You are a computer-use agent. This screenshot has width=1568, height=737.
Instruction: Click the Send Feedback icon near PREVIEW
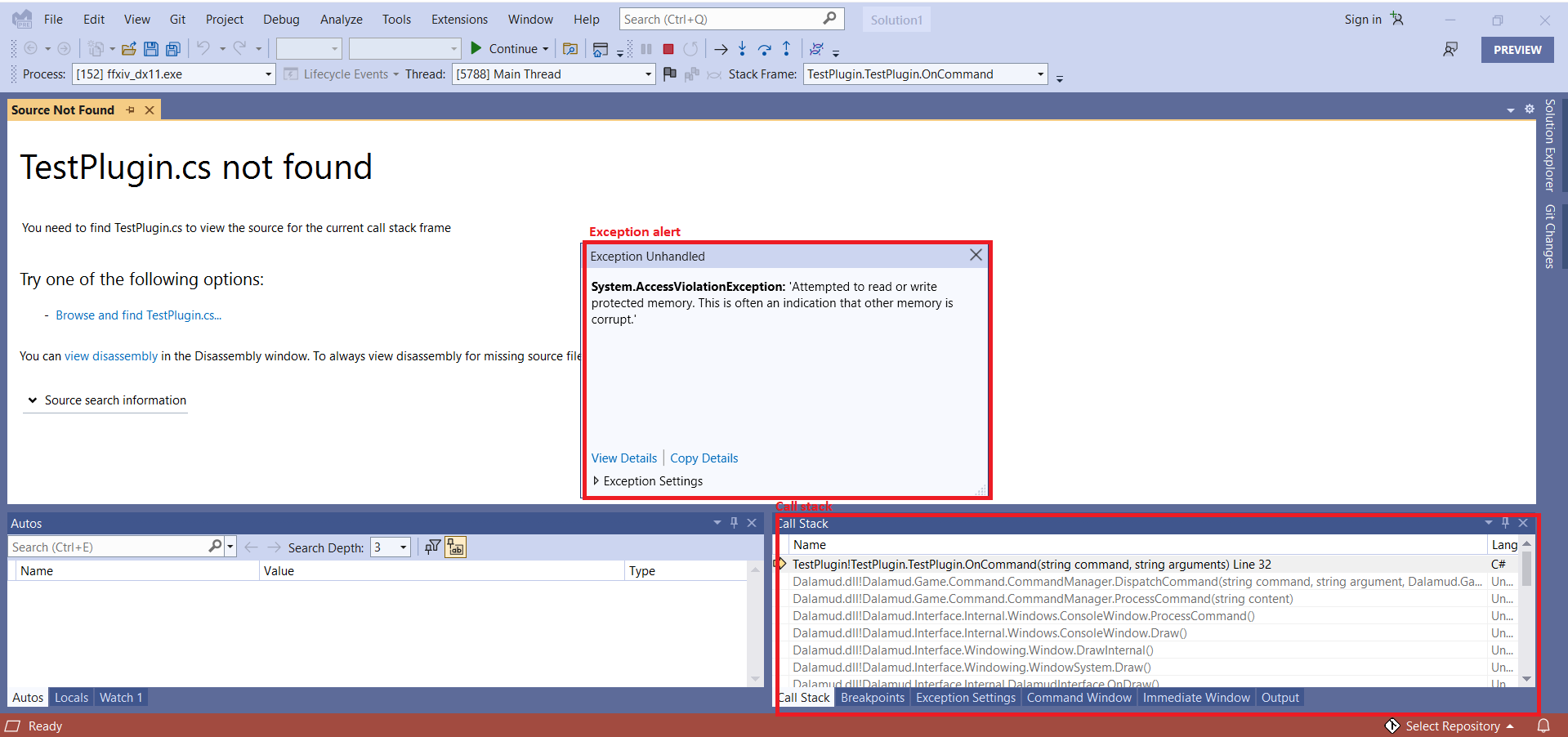click(x=1450, y=50)
